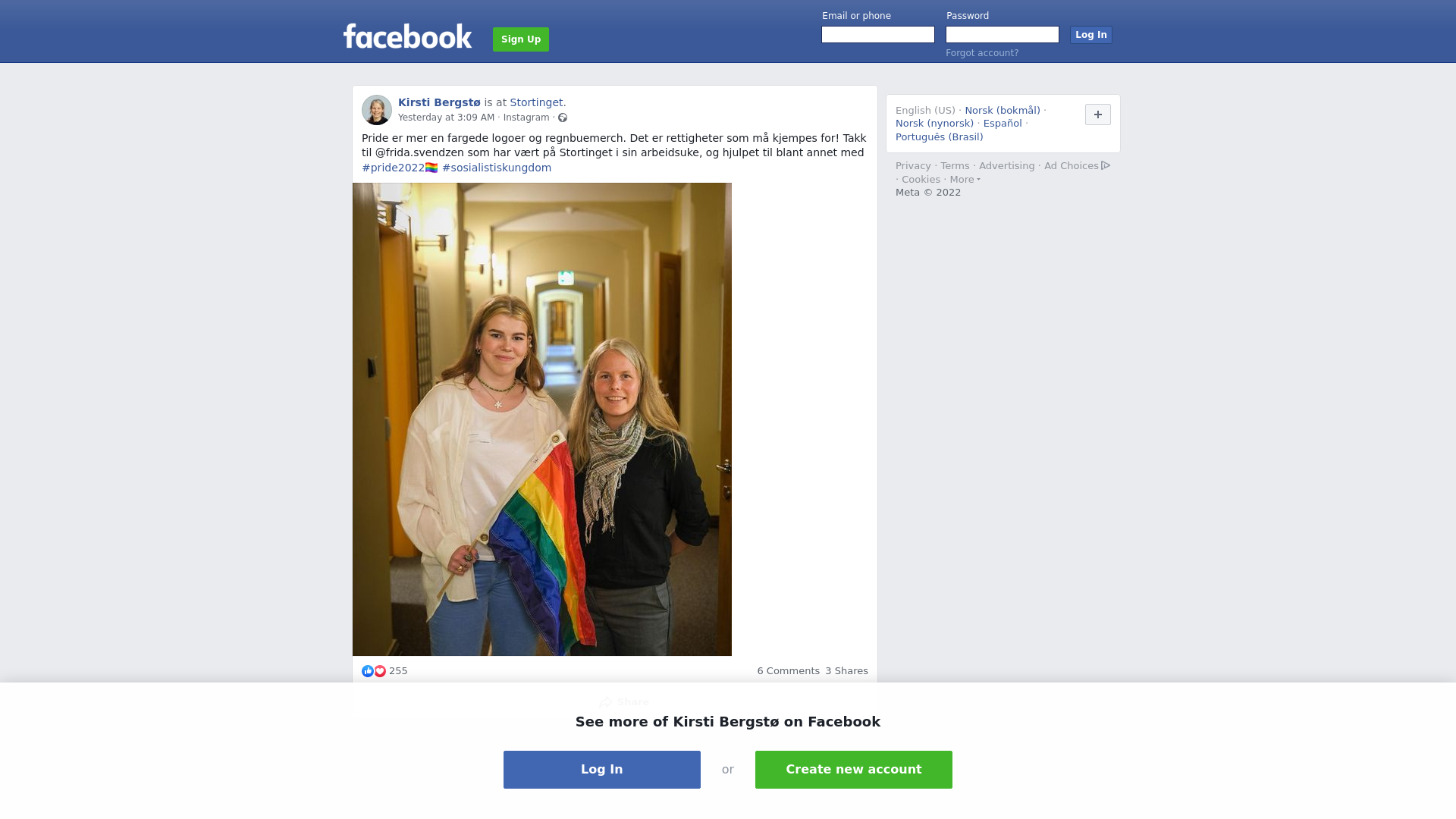
Task: Click Log In in the header
Action: click(1091, 35)
